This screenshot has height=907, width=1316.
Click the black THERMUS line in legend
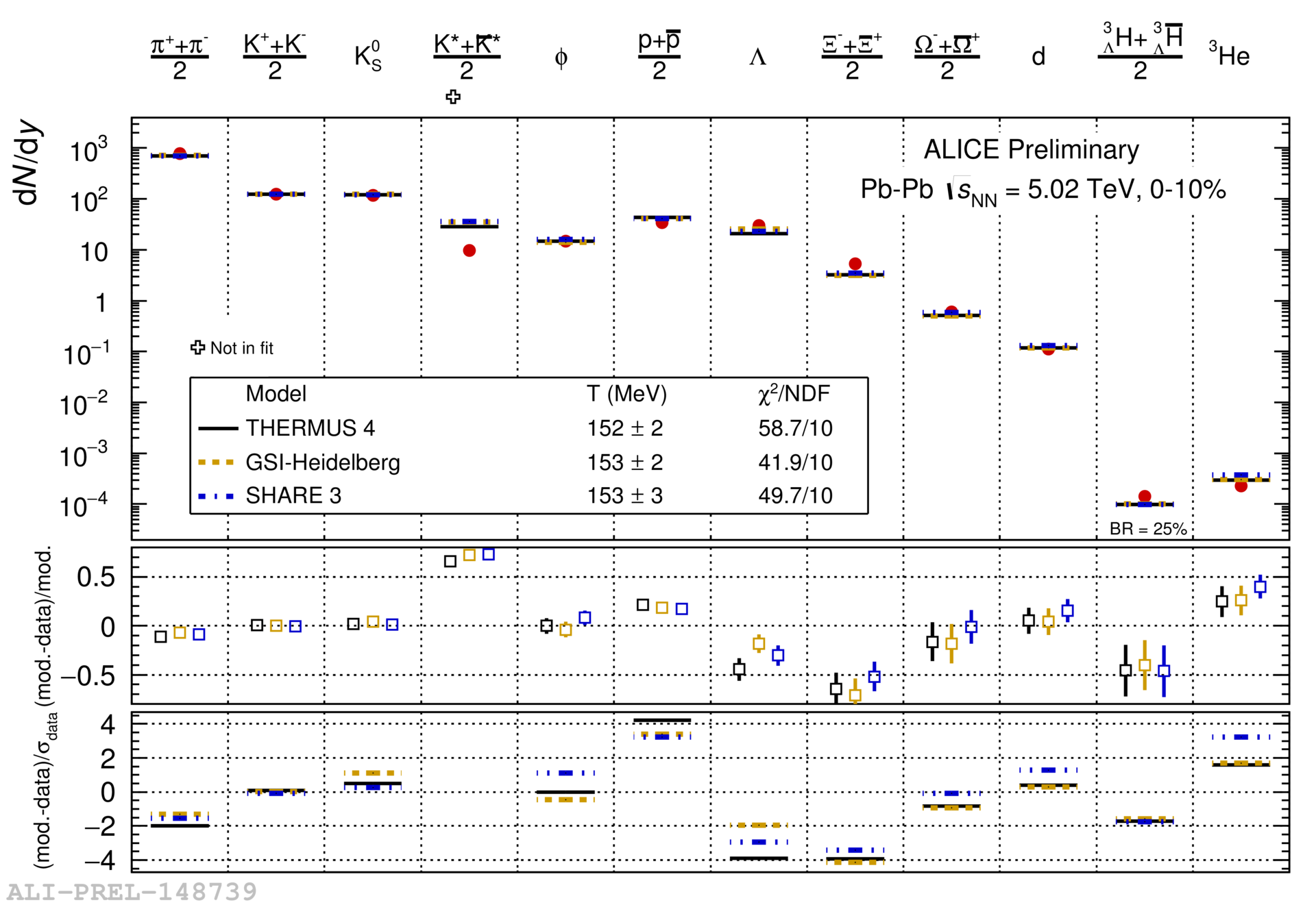tap(218, 429)
